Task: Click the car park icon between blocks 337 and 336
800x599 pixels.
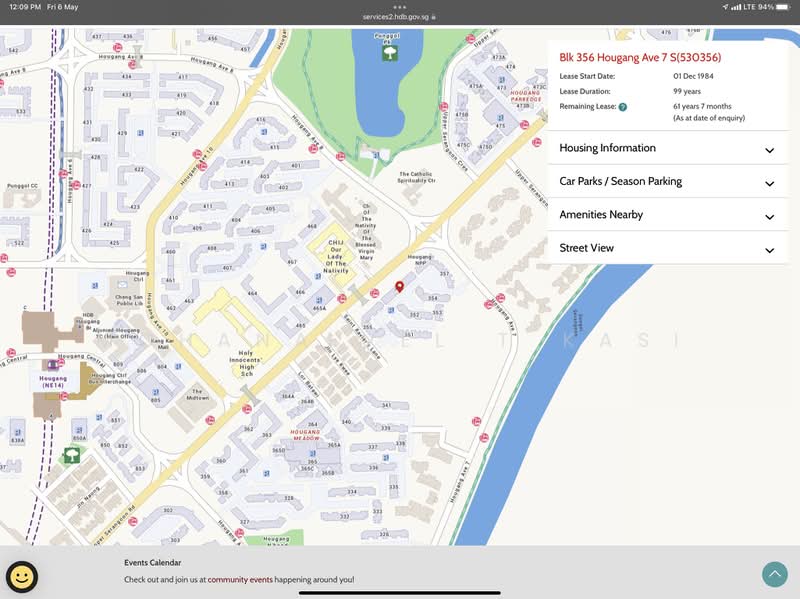Action: click(x=386, y=458)
